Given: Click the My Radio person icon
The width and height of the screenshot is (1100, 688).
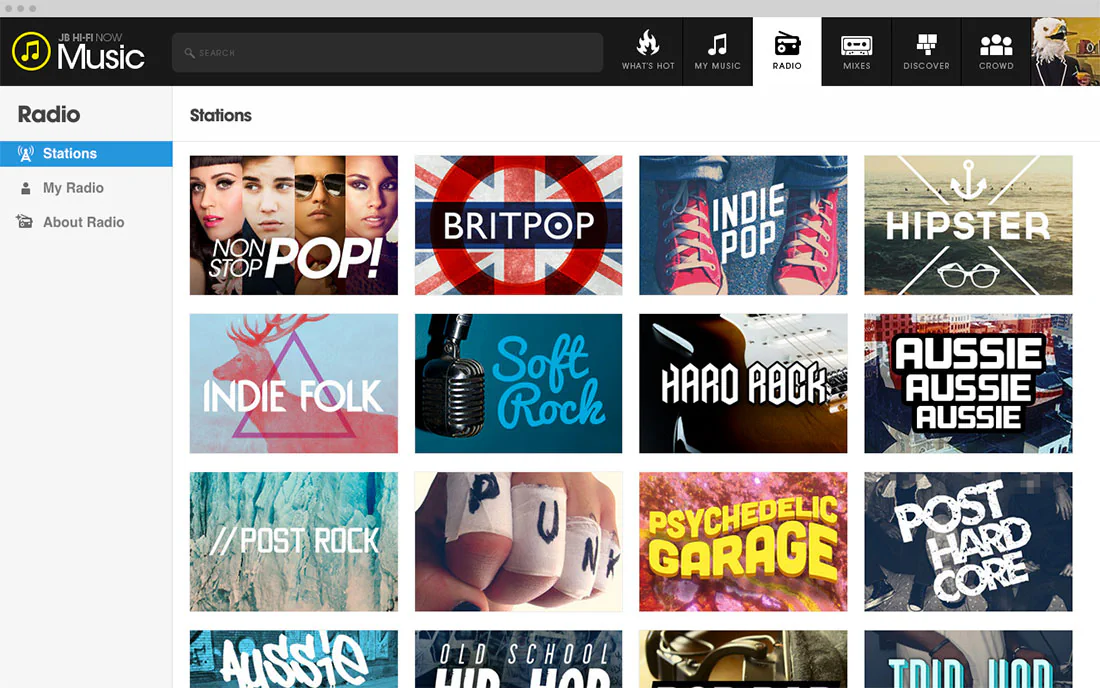Looking at the screenshot, I should tap(26, 188).
